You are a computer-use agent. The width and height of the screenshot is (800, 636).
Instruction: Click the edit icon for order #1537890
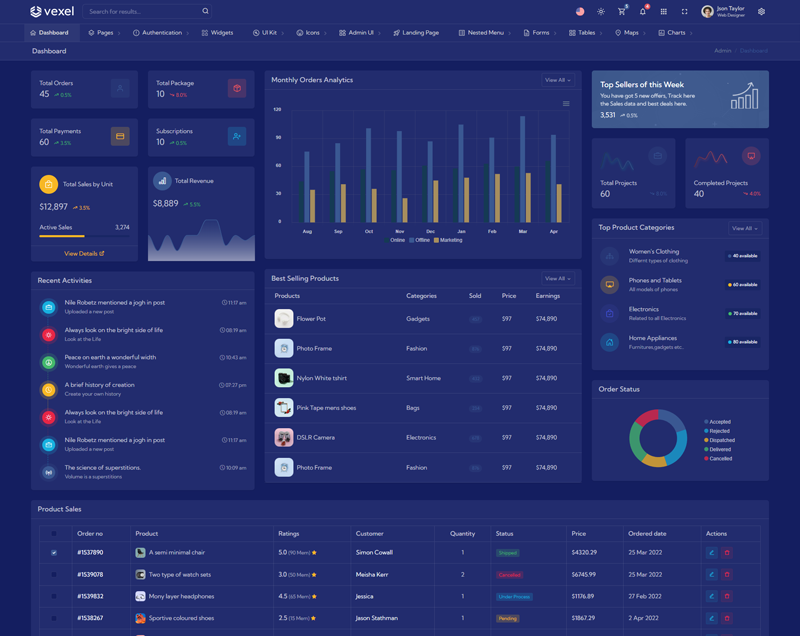point(712,552)
